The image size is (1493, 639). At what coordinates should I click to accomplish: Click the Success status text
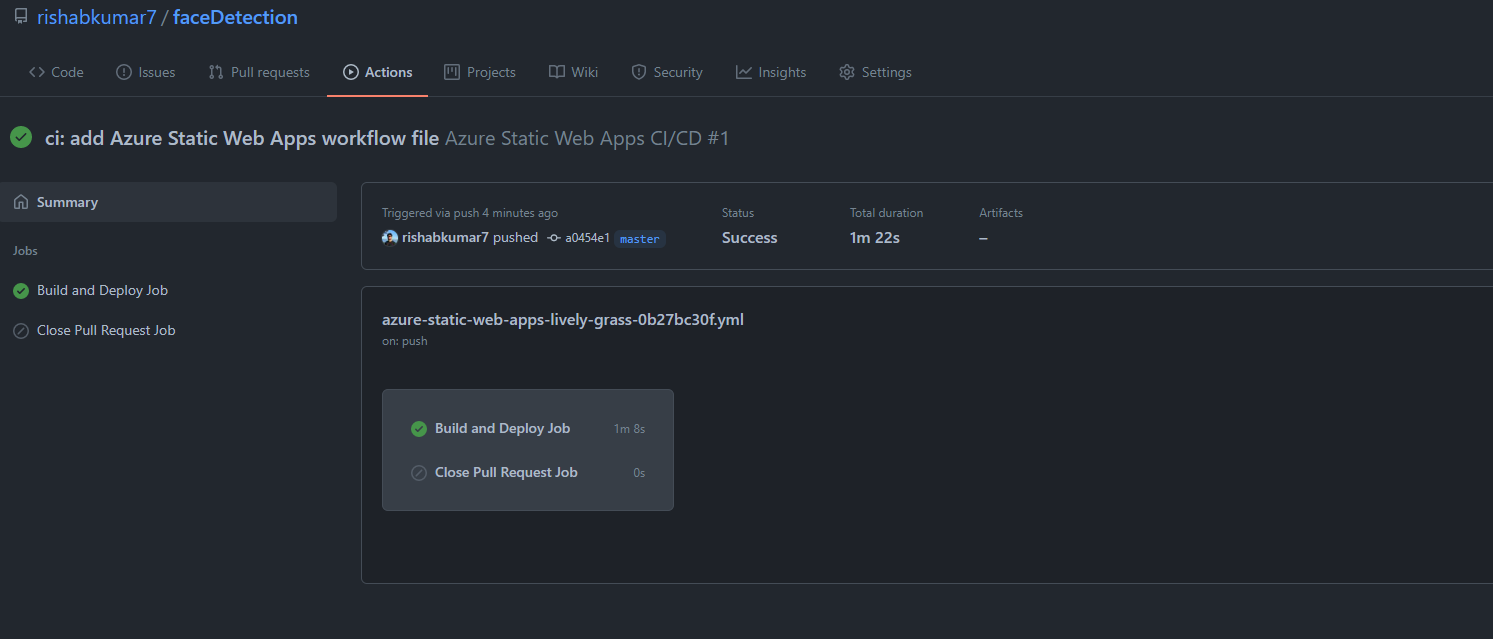[x=749, y=238]
